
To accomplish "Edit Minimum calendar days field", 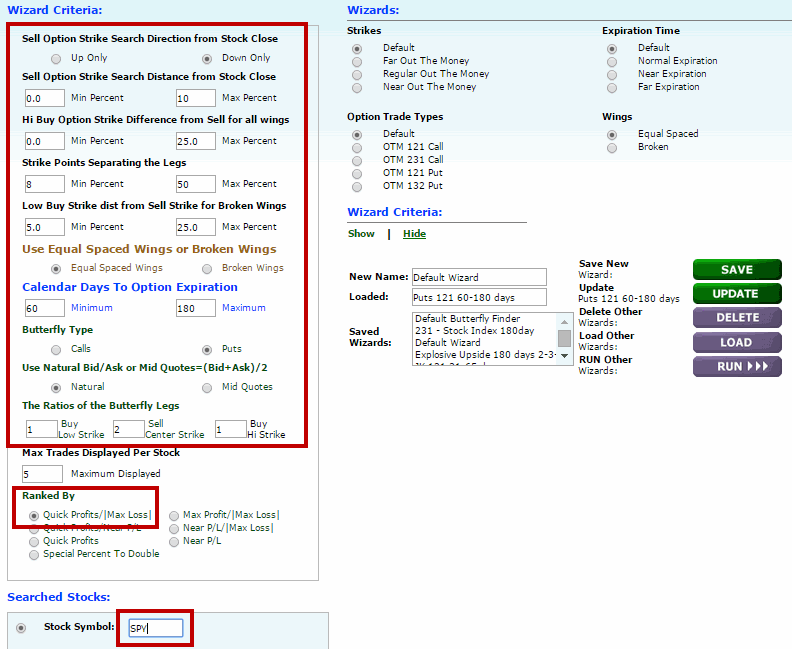I will (x=45, y=308).
